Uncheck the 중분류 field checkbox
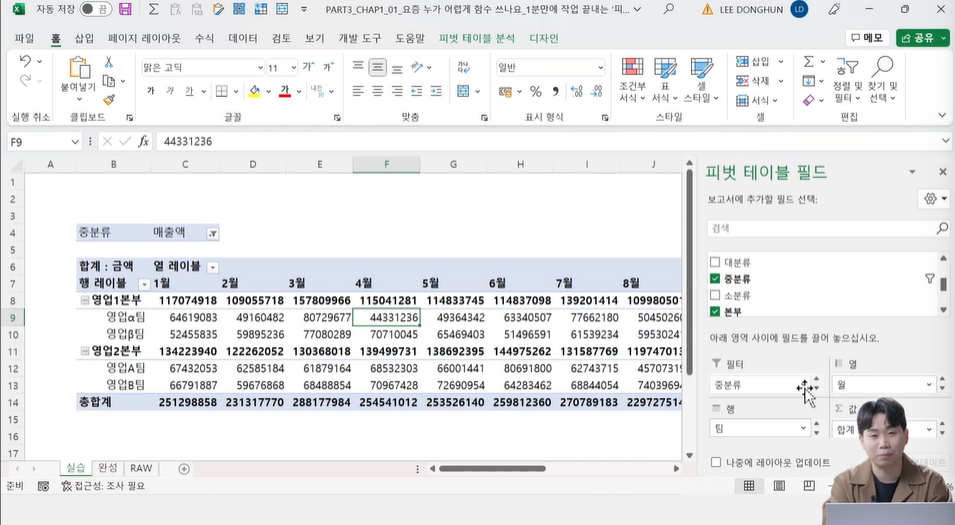Screen dimensions: 955x525 click(715, 279)
